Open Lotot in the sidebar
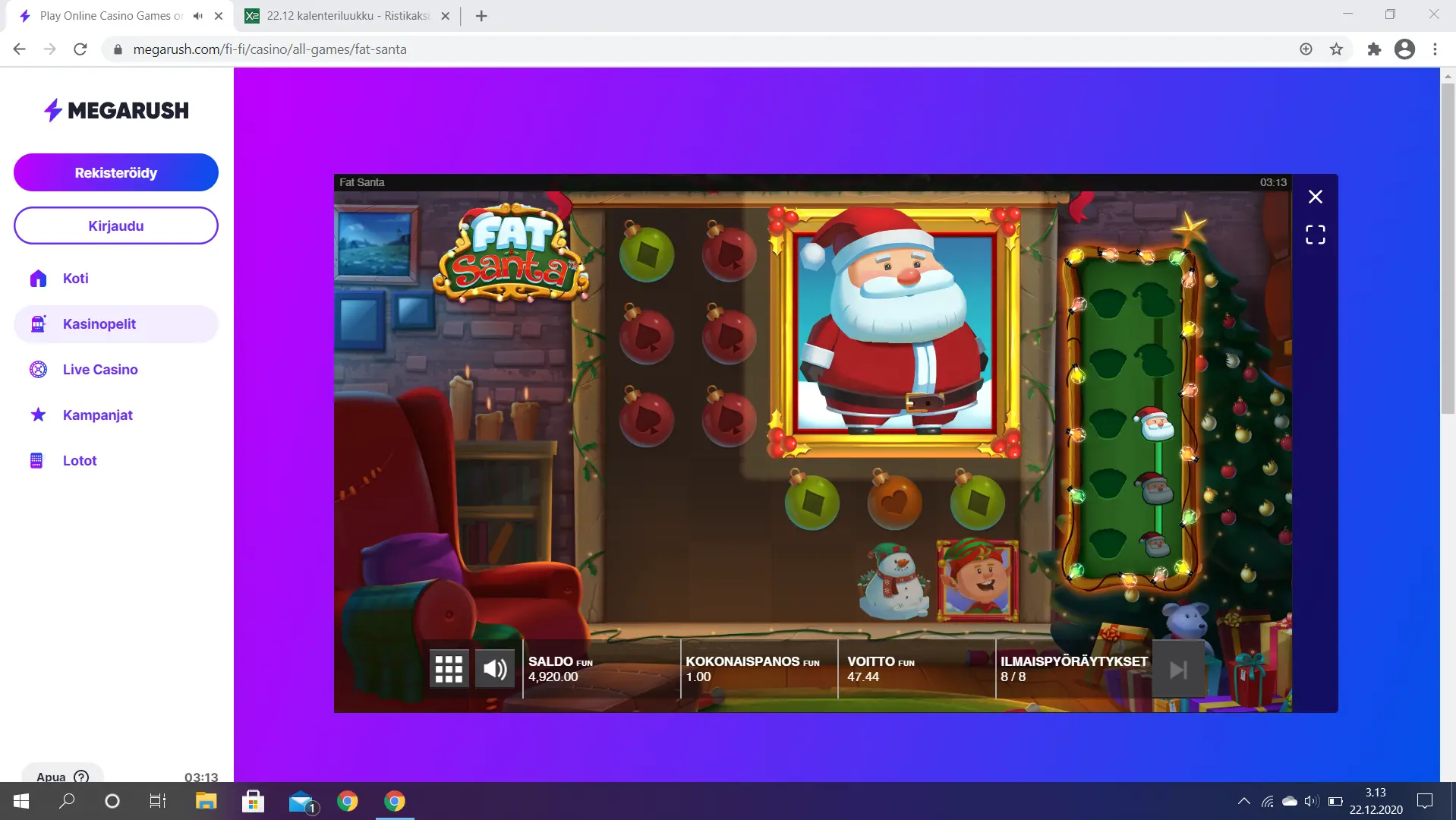This screenshot has height=820, width=1456. click(x=80, y=461)
